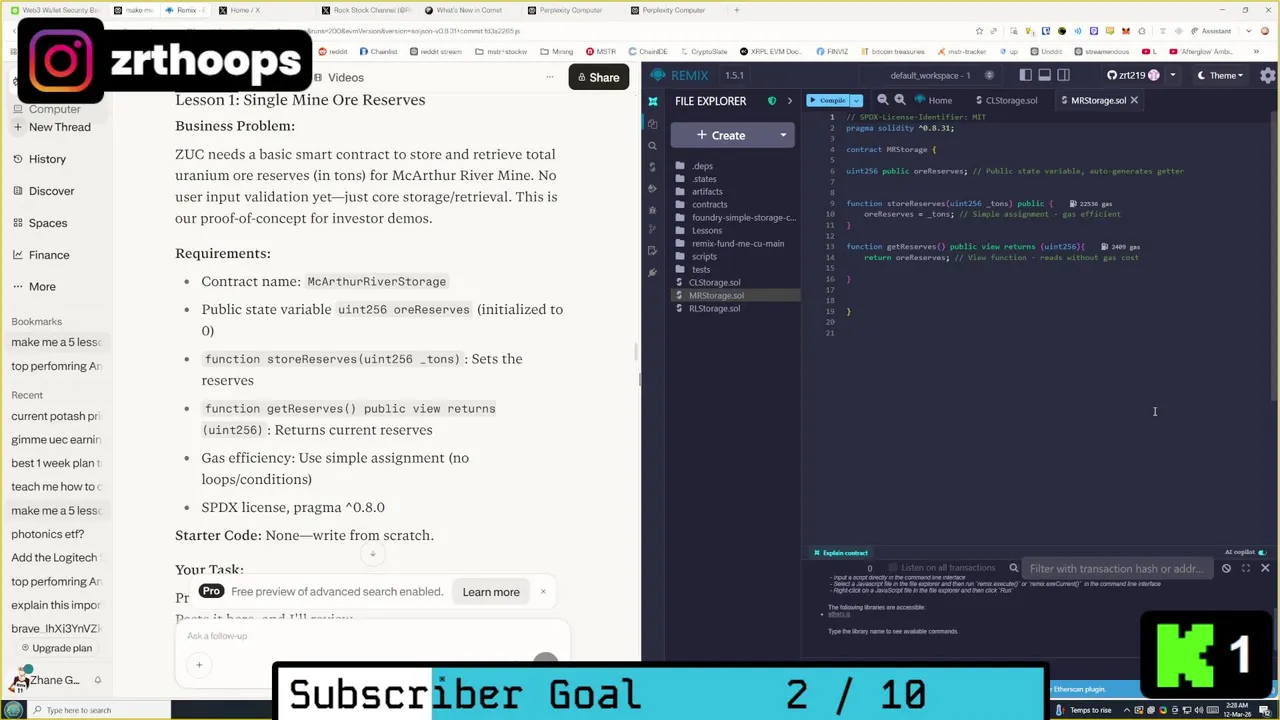Expand File Explorer panel chevron
Screen dimensions: 1280x720
(x=789, y=101)
